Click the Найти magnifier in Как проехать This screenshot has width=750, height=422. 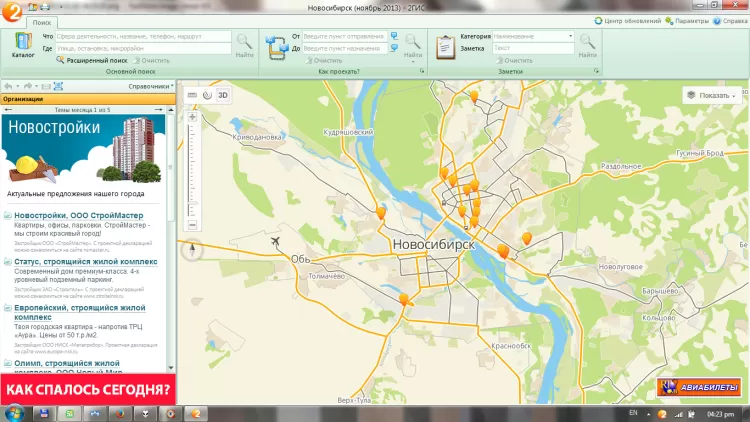[x=413, y=43]
